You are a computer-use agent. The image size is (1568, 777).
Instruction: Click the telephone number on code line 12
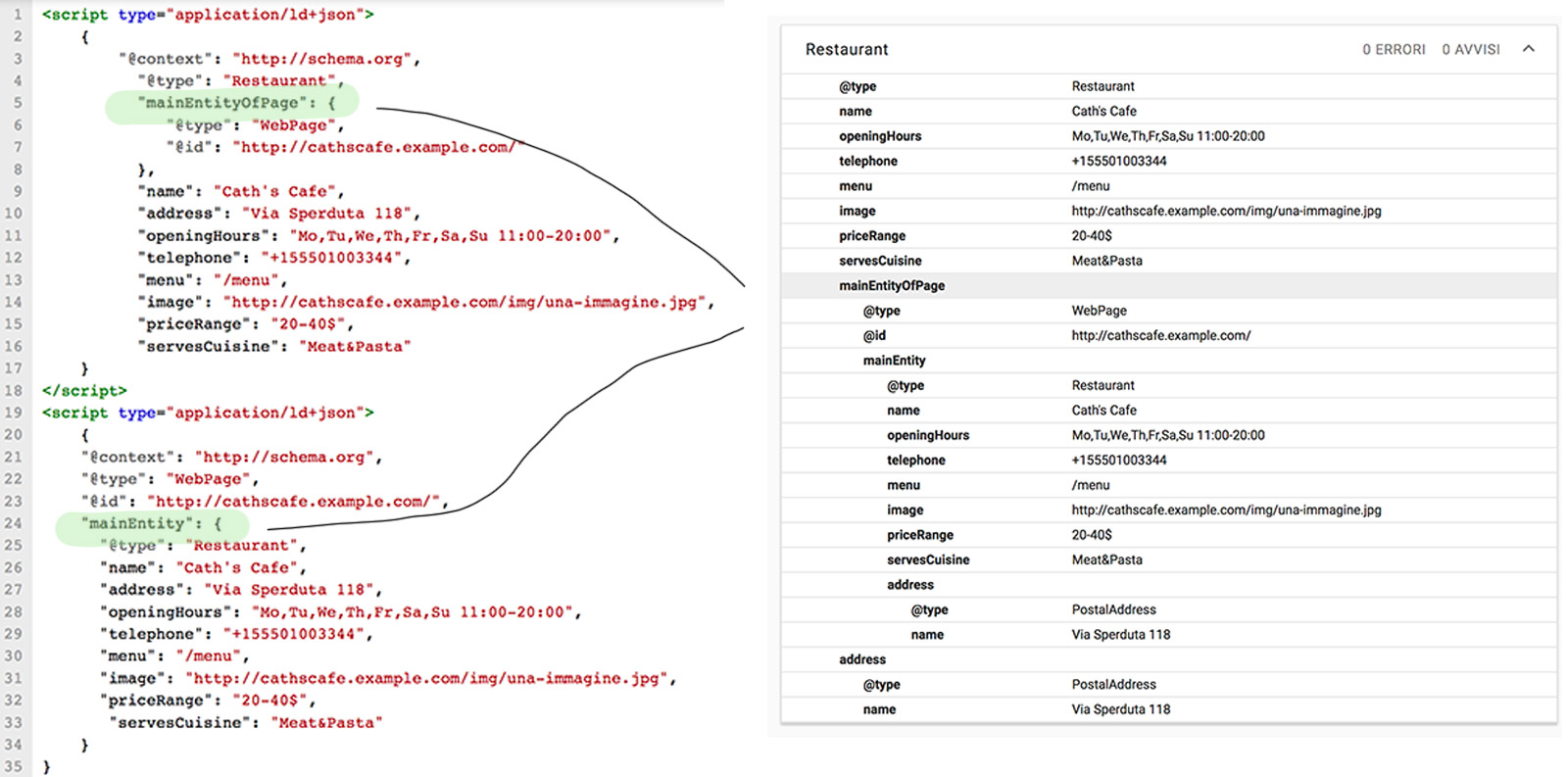[331, 258]
